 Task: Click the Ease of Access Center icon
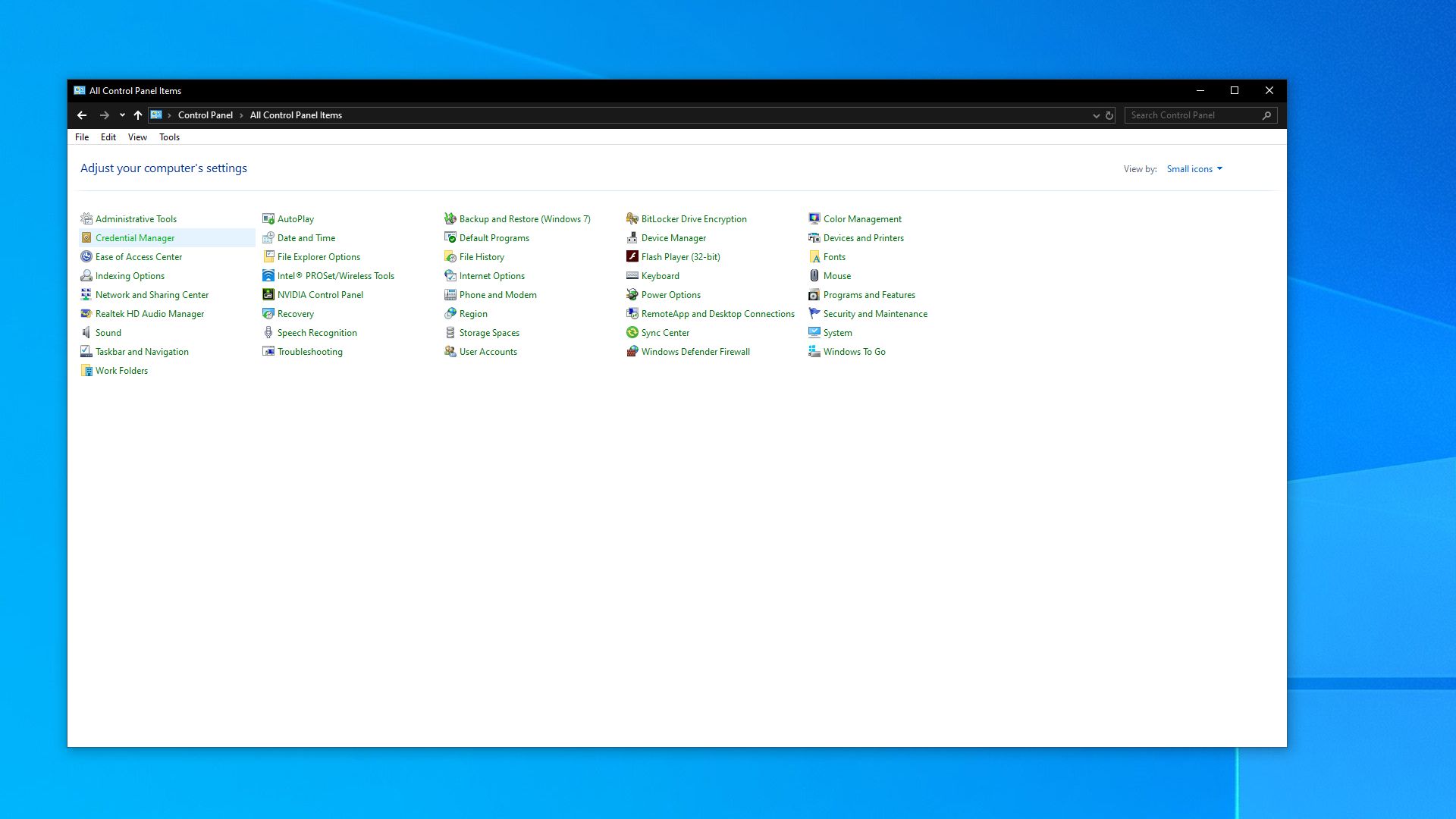[x=86, y=256]
